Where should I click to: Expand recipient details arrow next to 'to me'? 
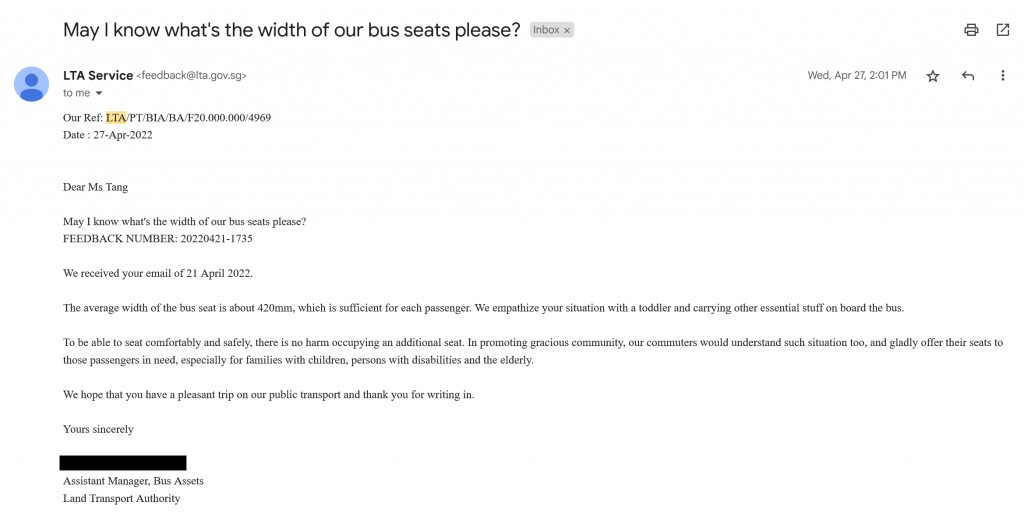(x=99, y=93)
